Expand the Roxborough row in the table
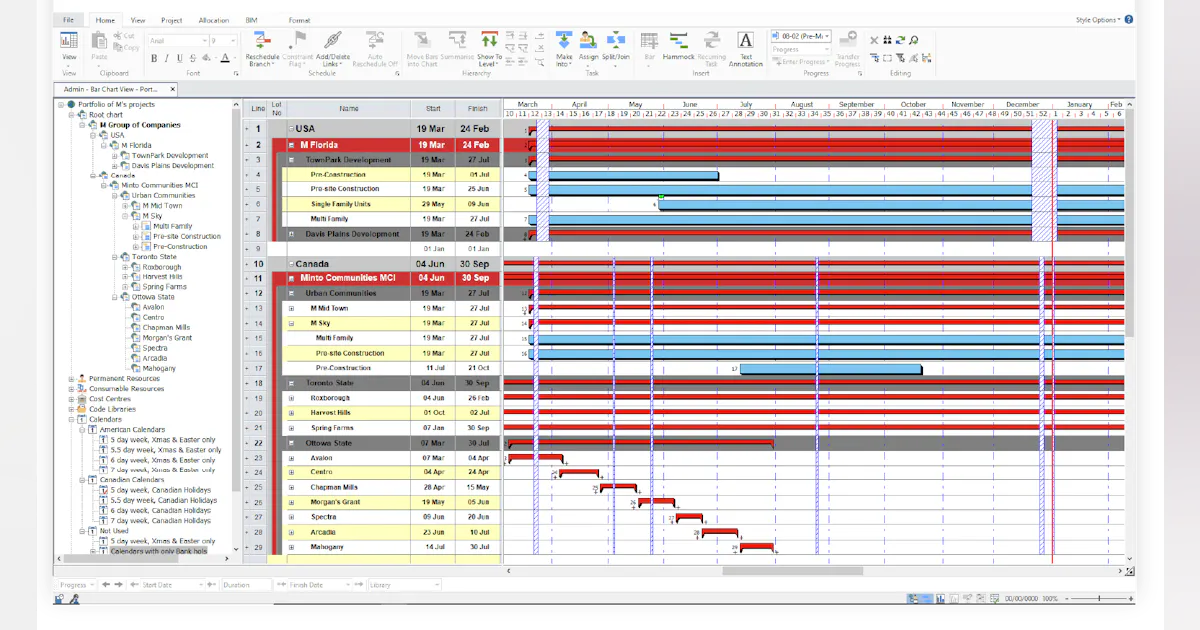The image size is (1200, 630). (x=291, y=398)
